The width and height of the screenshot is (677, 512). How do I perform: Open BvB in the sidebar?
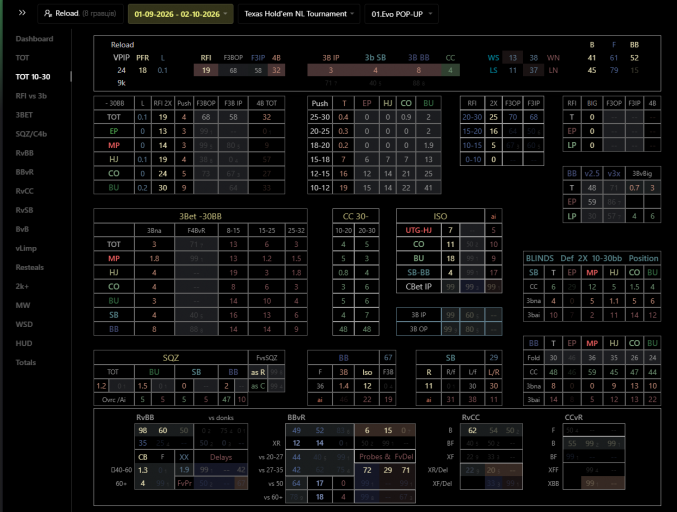[22, 229]
